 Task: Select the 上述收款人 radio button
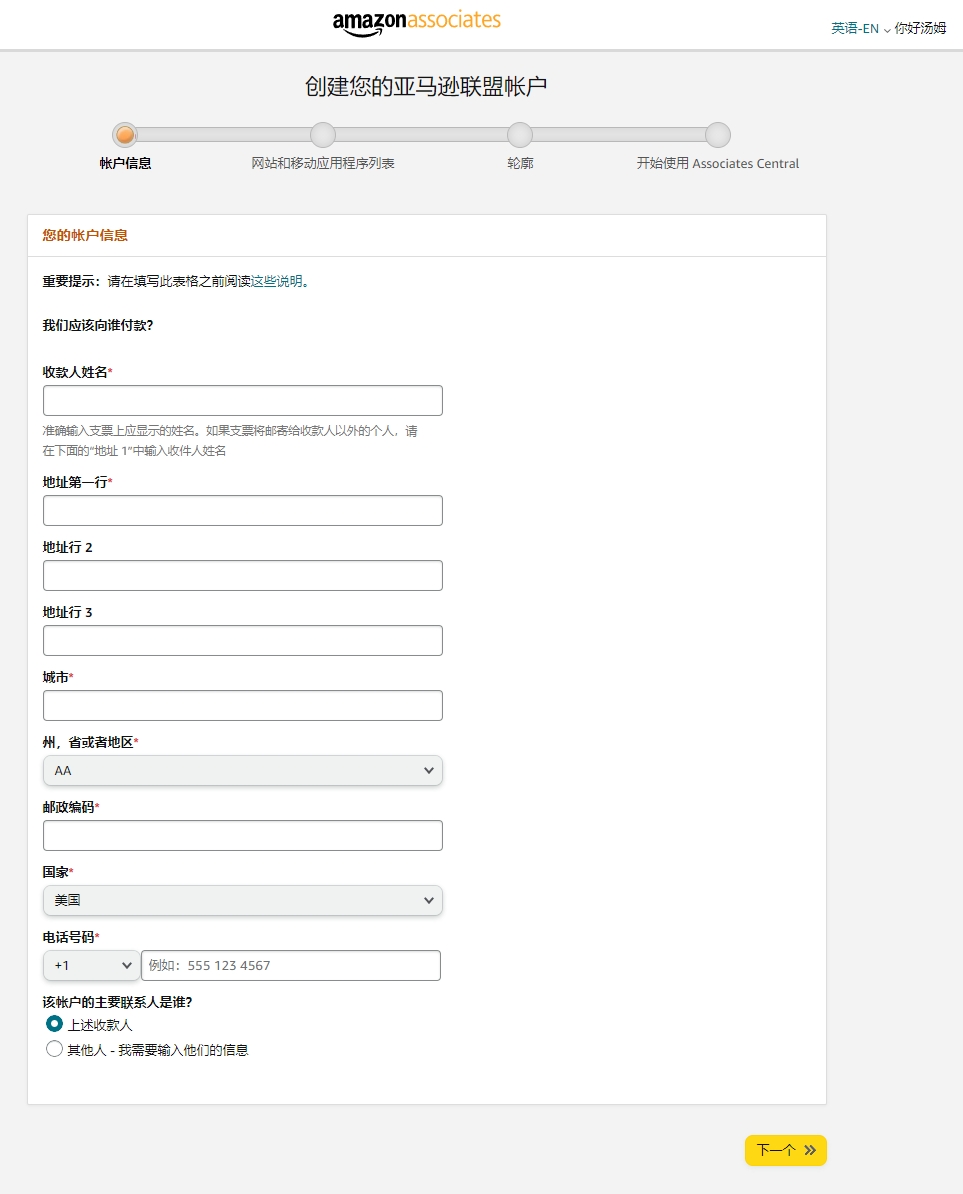[54, 1023]
